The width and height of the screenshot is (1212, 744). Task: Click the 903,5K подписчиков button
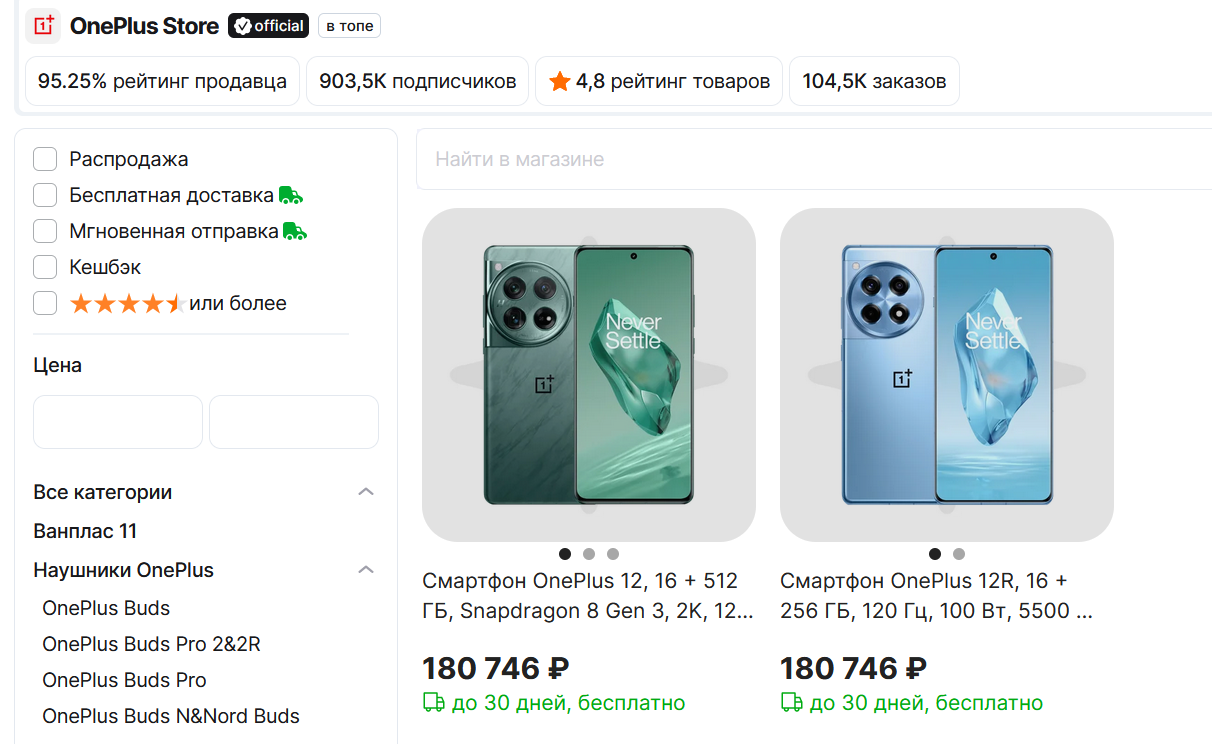coord(417,82)
